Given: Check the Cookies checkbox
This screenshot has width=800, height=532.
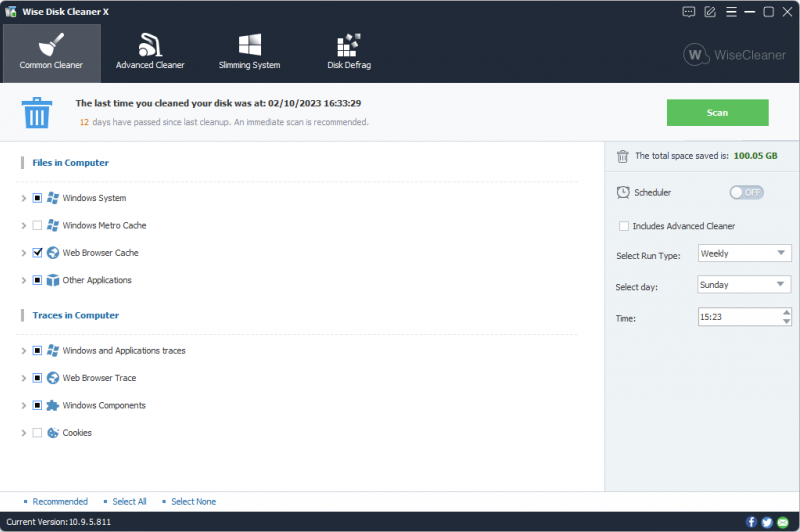Looking at the screenshot, I should click(37, 433).
